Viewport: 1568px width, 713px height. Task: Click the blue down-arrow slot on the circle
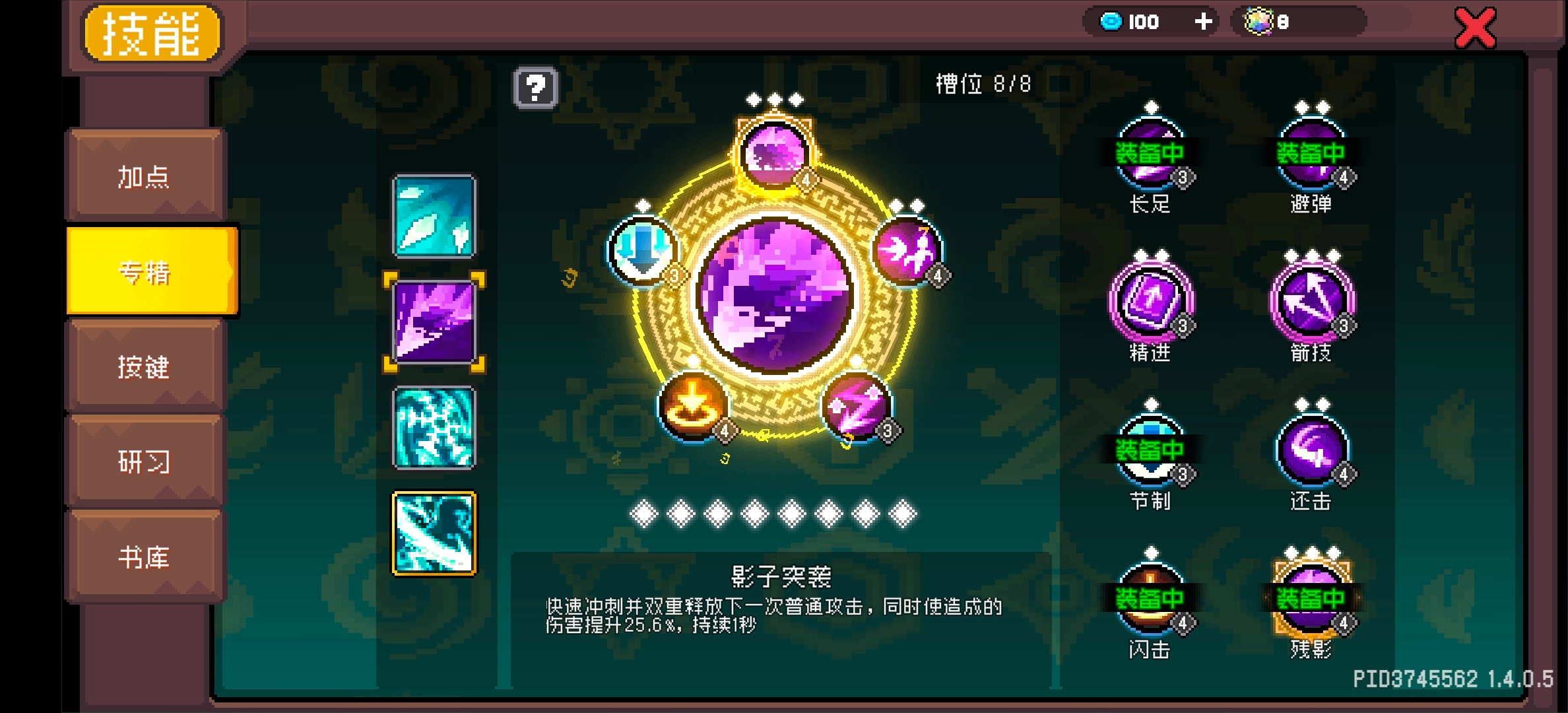(x=643, y=251)
